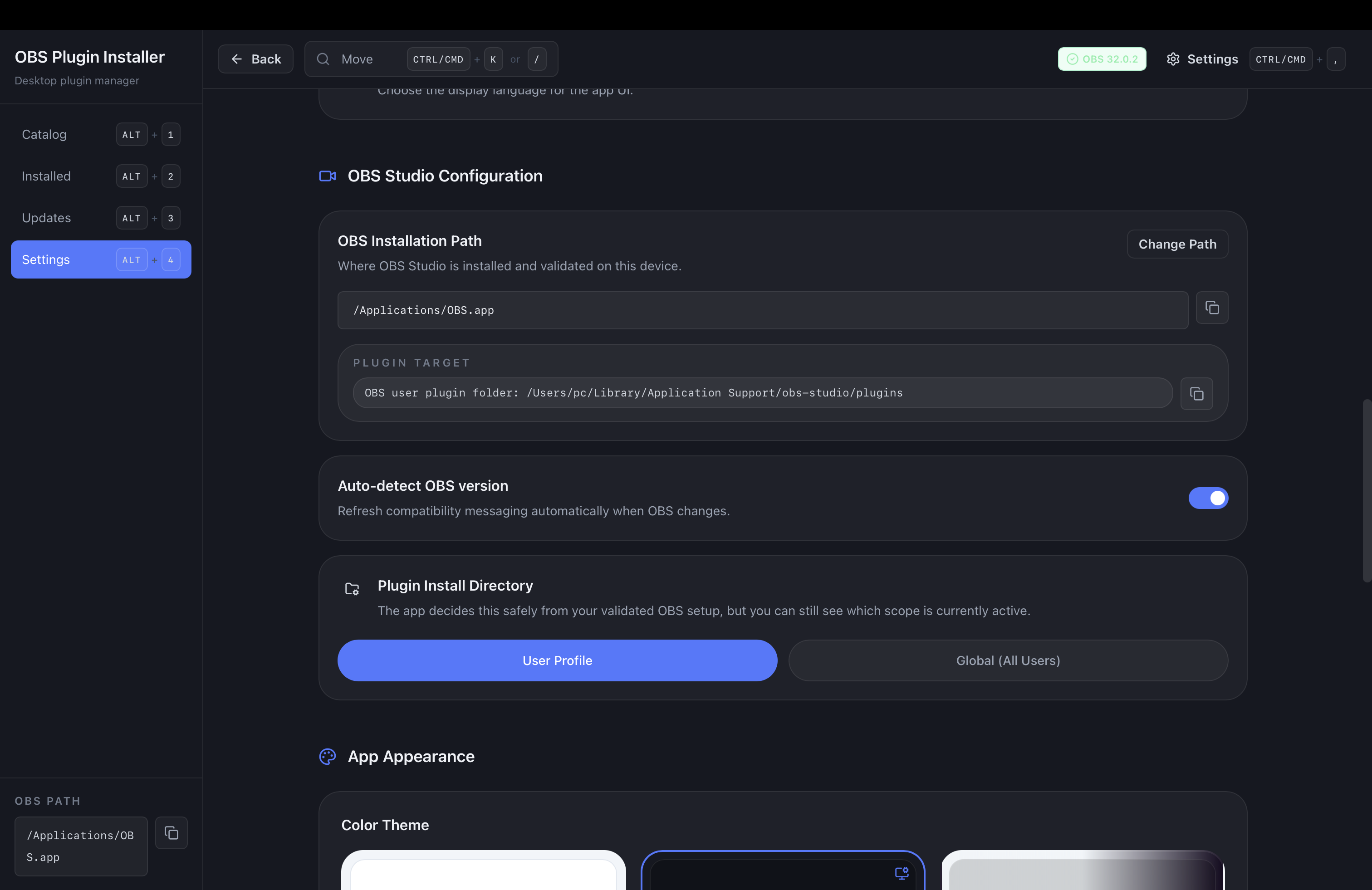Copy the OBS installation path
Image resolution: width=1372 pixels, height=890 pixels.
(x=1212, y=308)
